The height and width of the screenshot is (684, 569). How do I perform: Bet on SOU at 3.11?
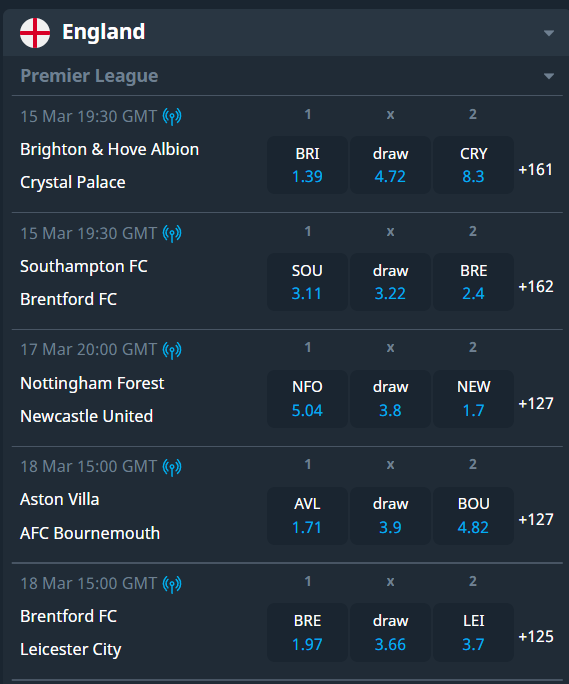pyautogui.click(x=307, y=282)
